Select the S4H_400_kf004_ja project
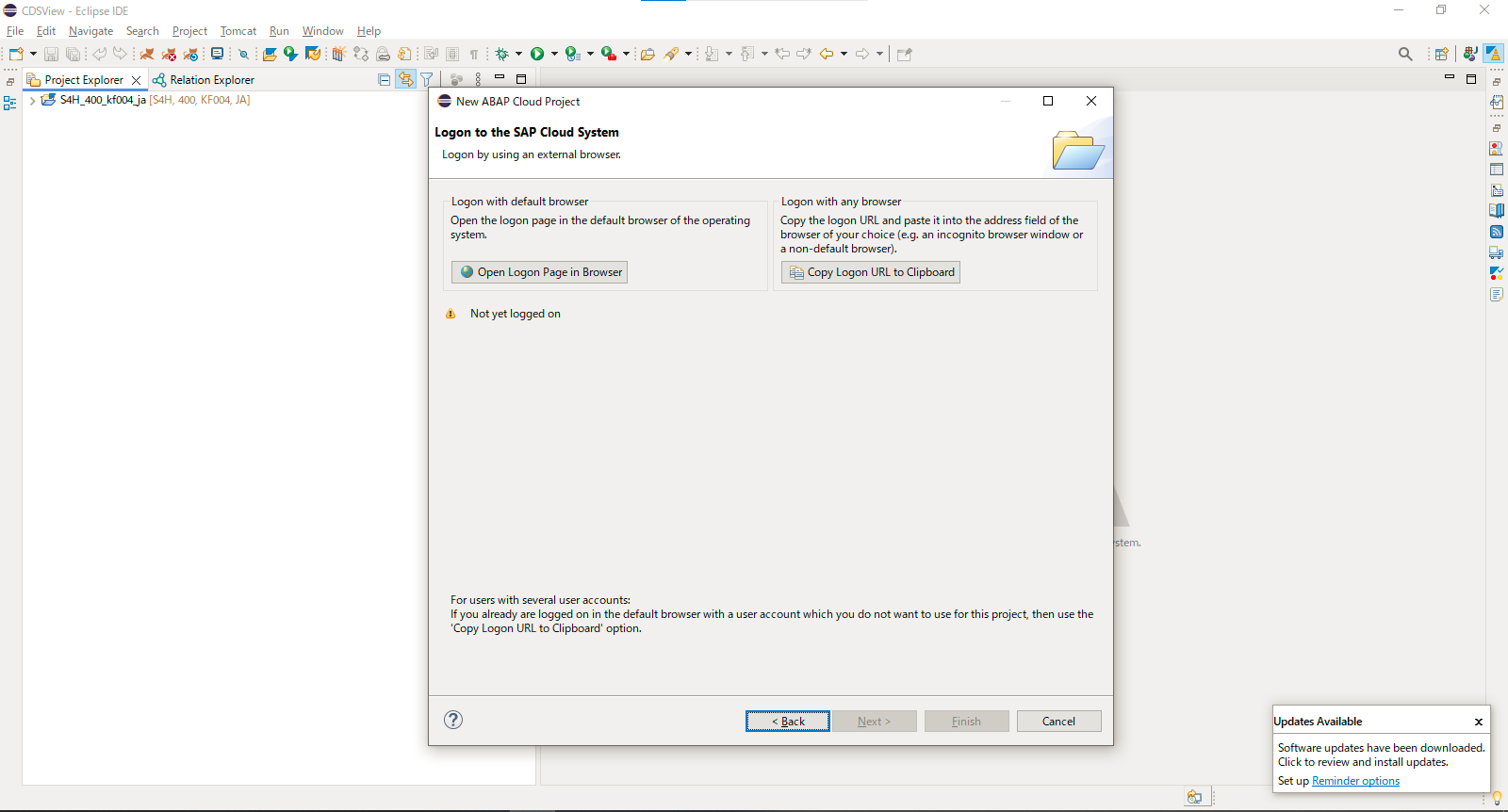The height and width of the screenshot is (812, 1508). [x=146, y=100]
